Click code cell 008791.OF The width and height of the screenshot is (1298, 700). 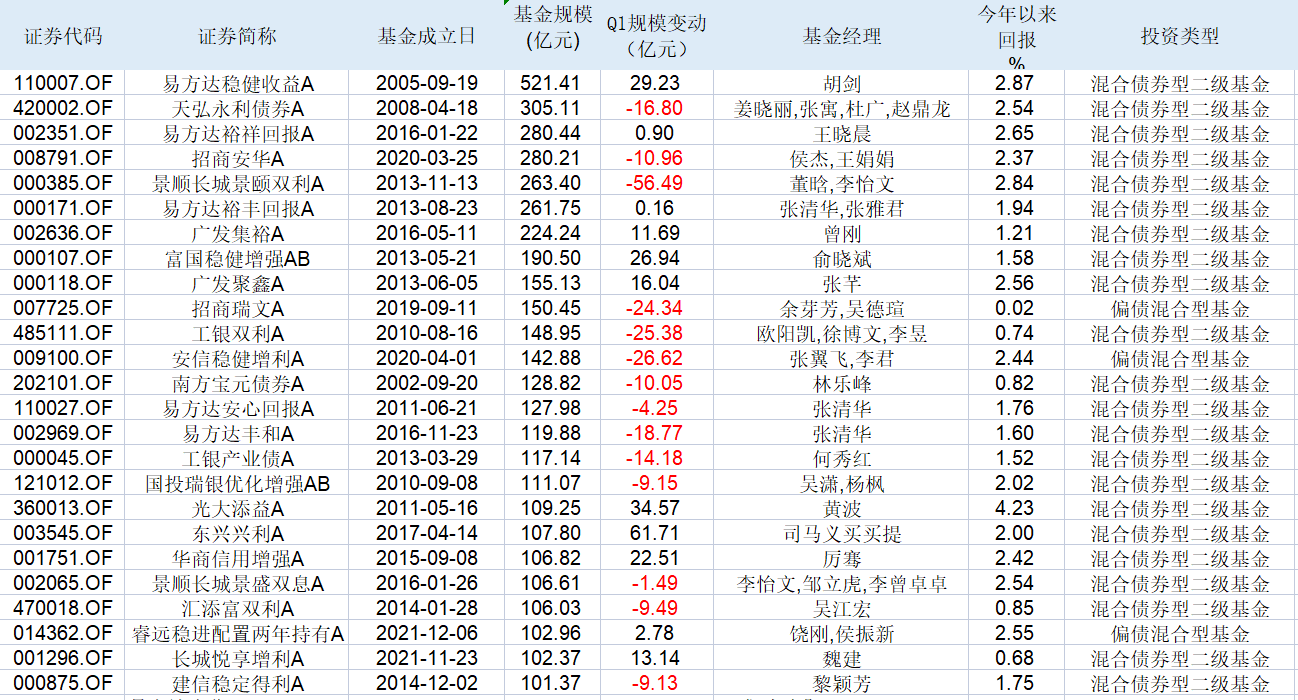click(x=62, y=158)
